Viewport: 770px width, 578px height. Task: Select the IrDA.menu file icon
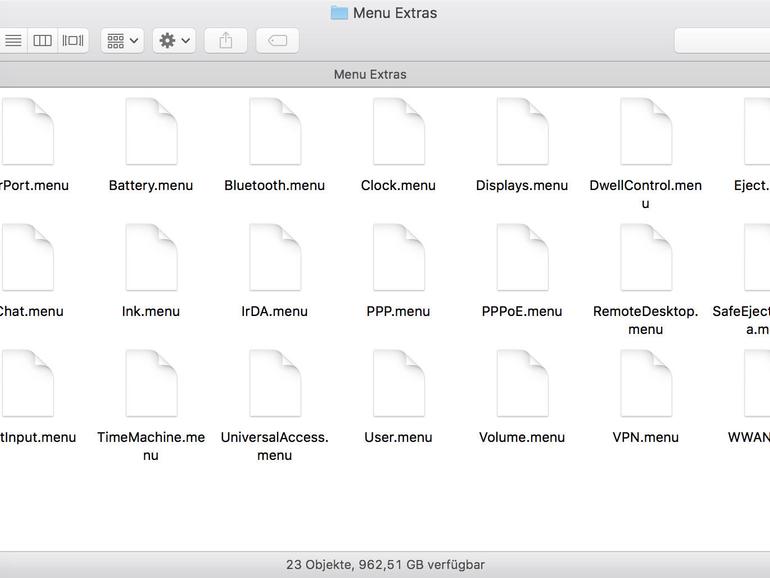275,257
